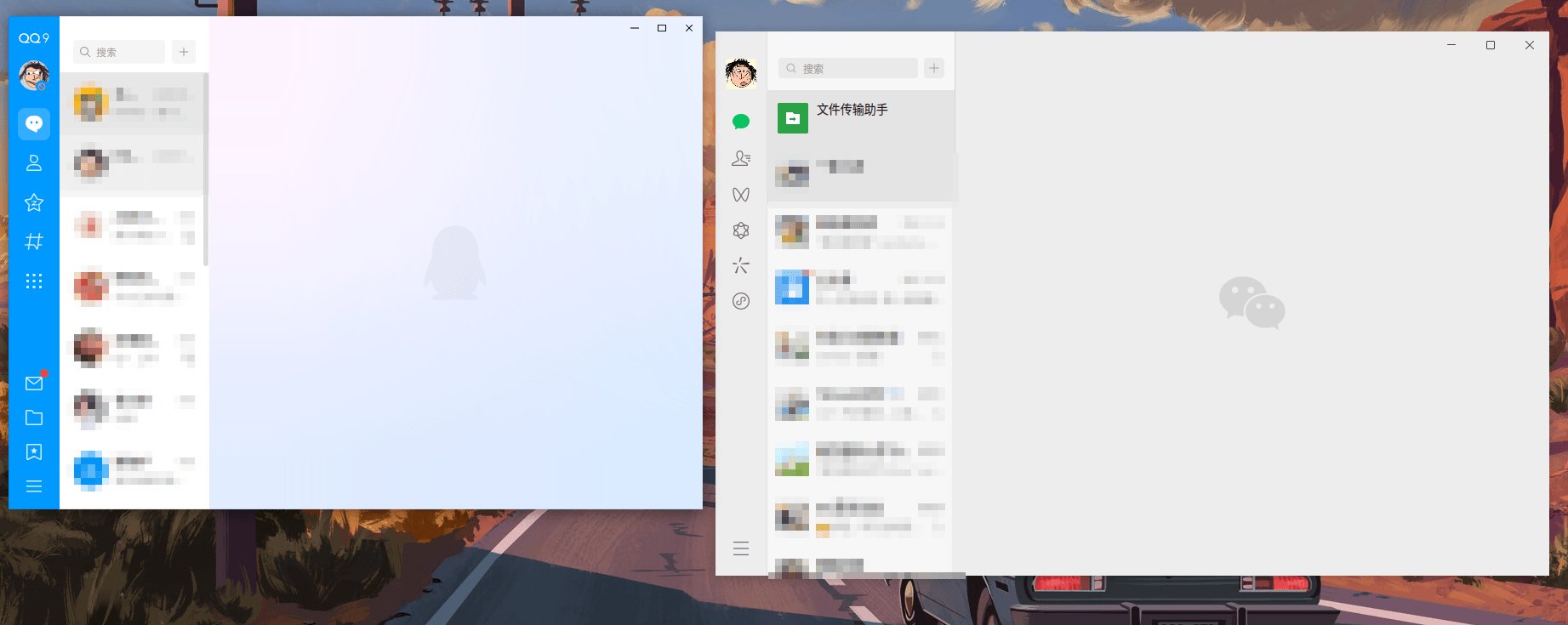Open WeChat Channels sparkle icon

coord(741,266)
